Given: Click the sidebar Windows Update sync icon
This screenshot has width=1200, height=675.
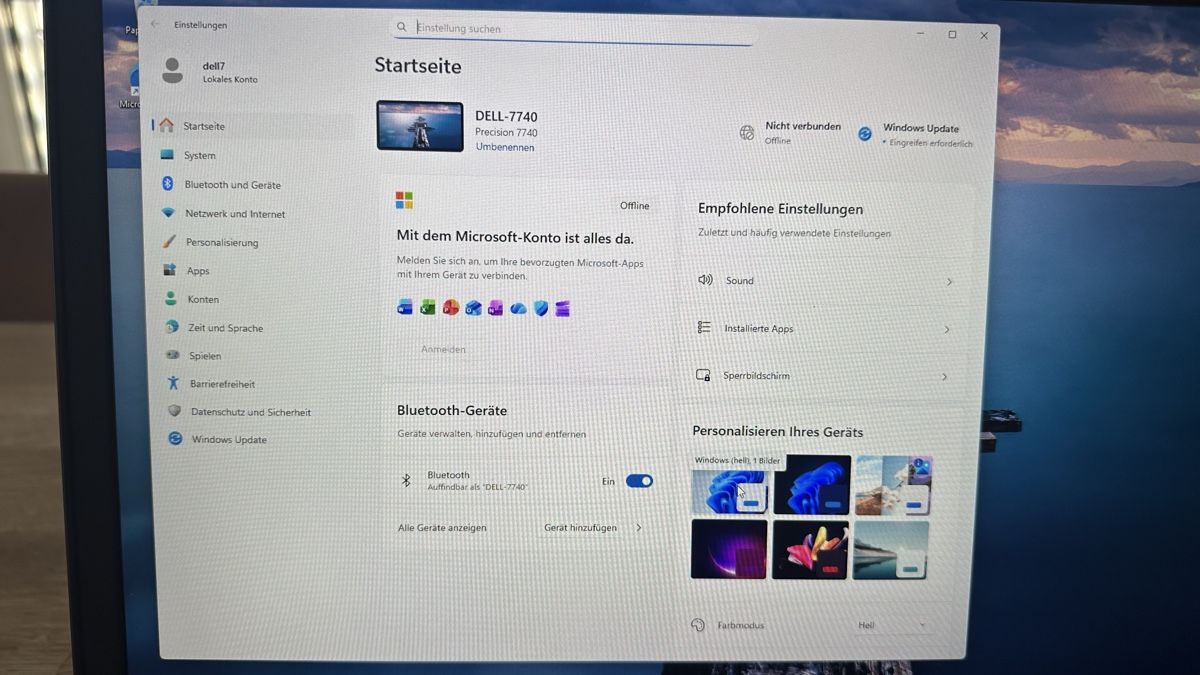Looking at the screenshot, I should (175, 439).
